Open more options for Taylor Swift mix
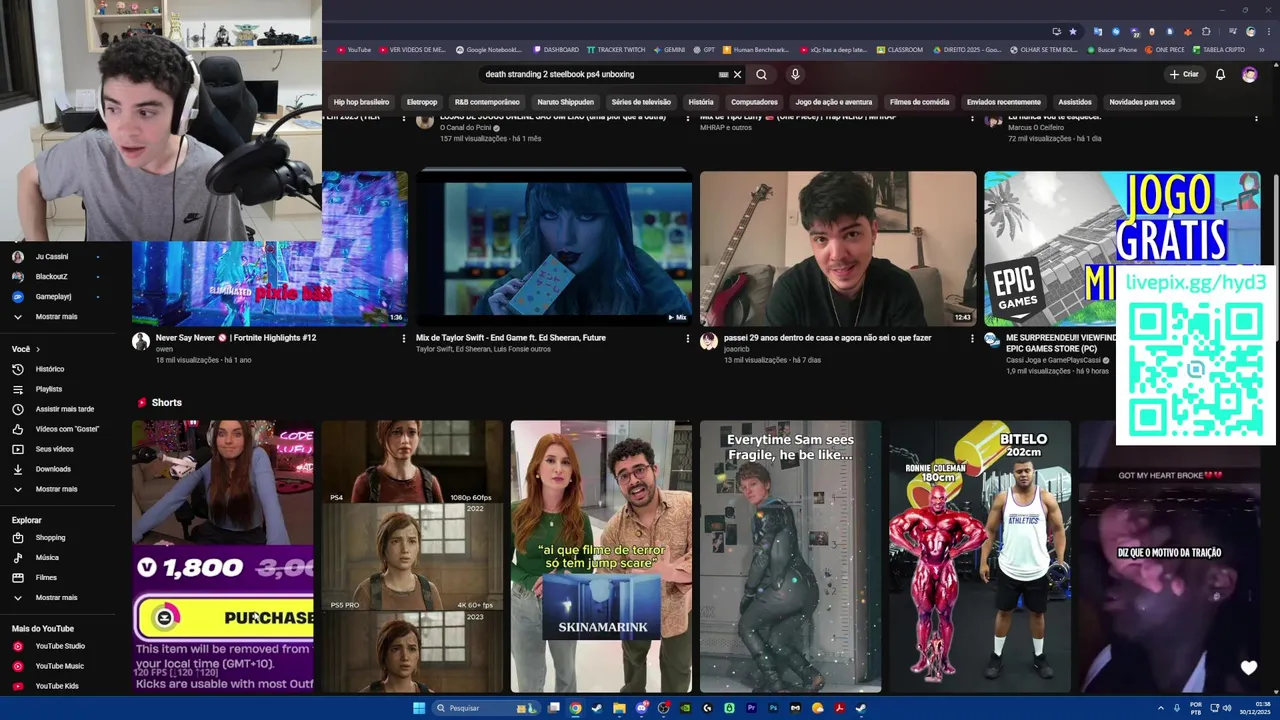This screenshot has width=1280, height=720. tap(687, 339)
